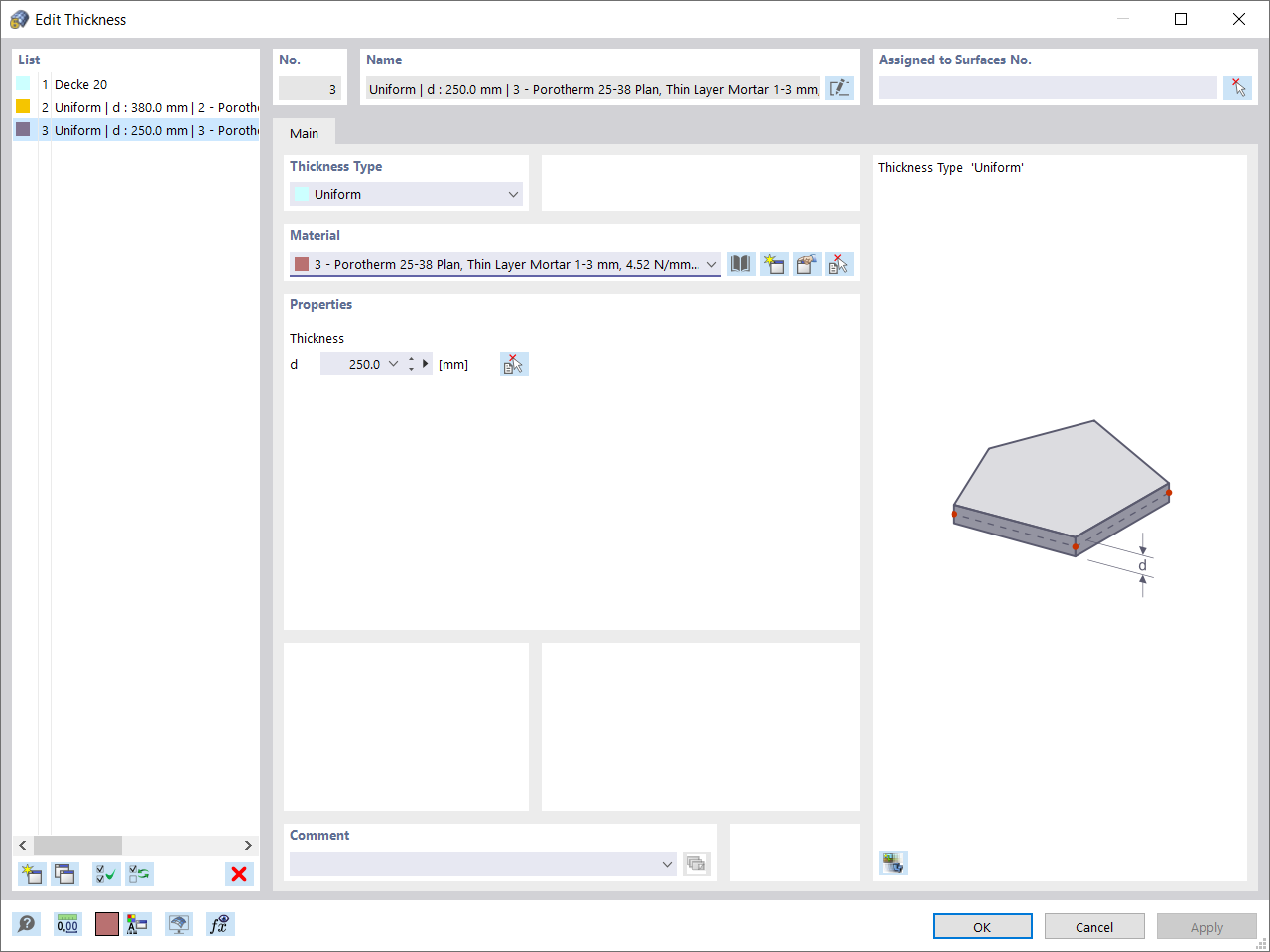
Task: Open the comment library icon
Action: coord(697,864)
